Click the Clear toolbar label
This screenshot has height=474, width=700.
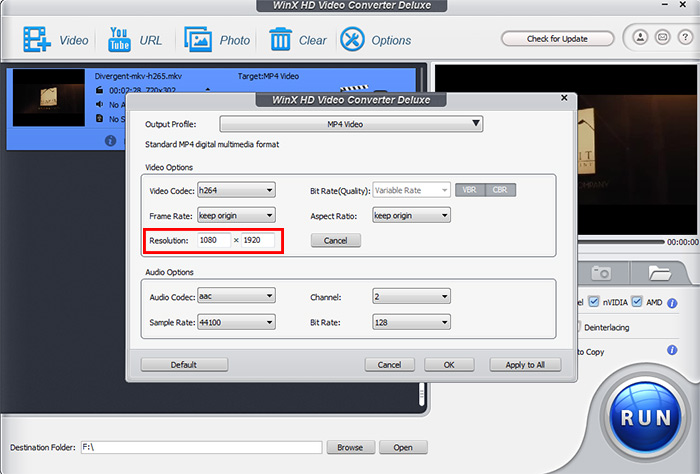[312, 40]
